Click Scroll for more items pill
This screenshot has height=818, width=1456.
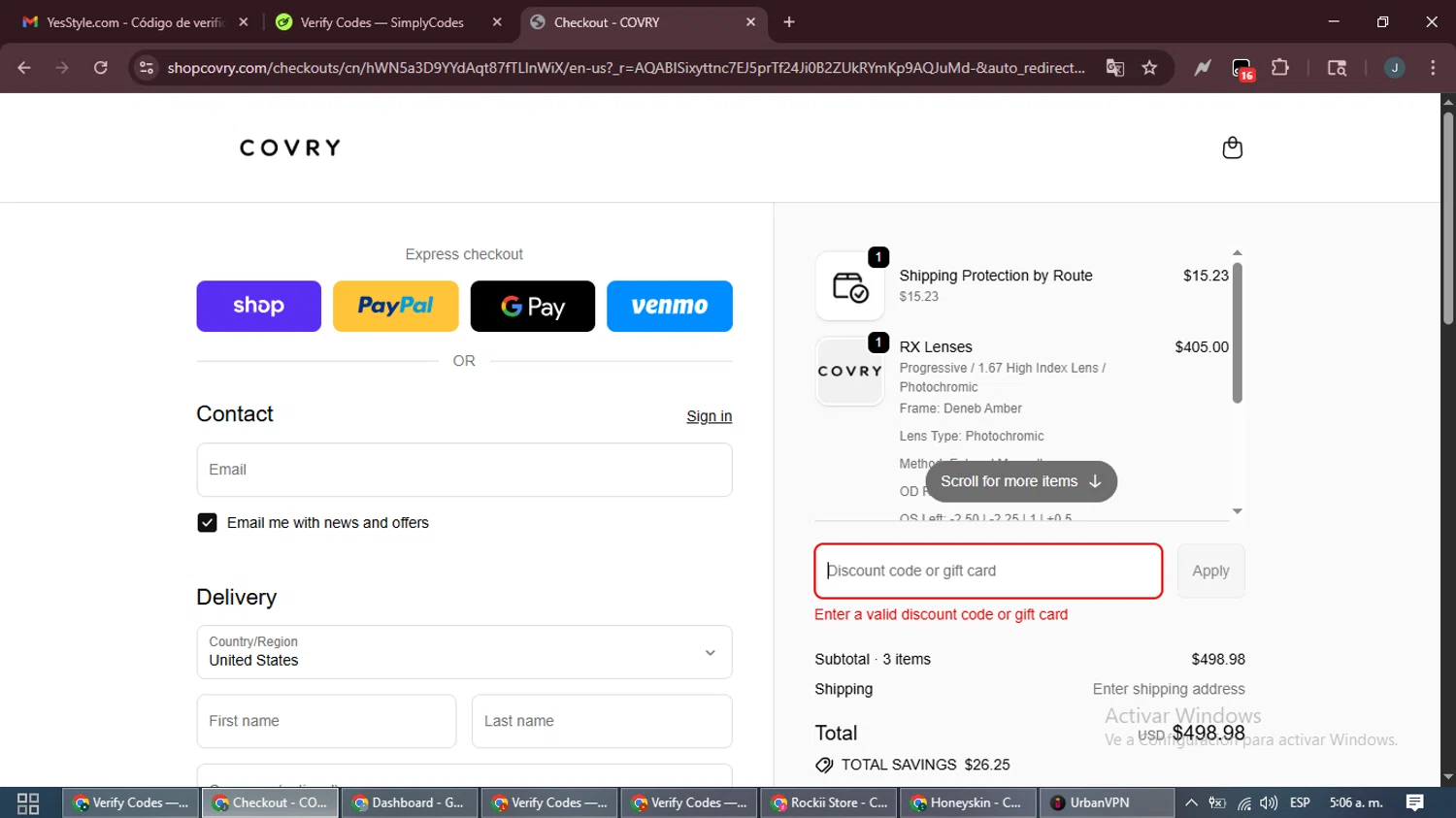pyautogui.click(x=1020, y=481)
